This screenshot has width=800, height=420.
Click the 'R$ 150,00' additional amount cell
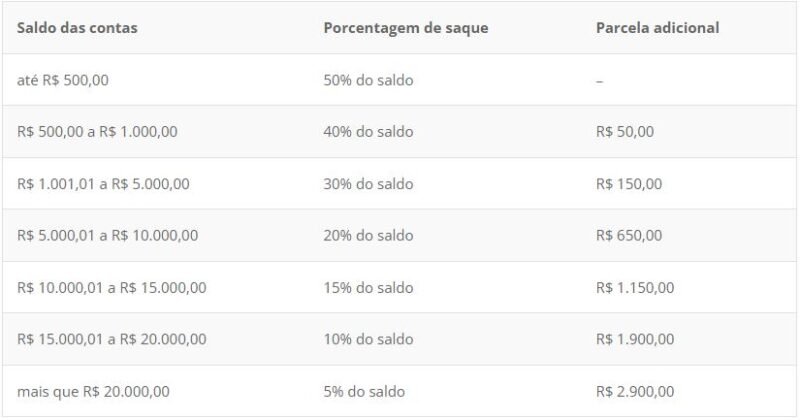[x=628, y=184]
